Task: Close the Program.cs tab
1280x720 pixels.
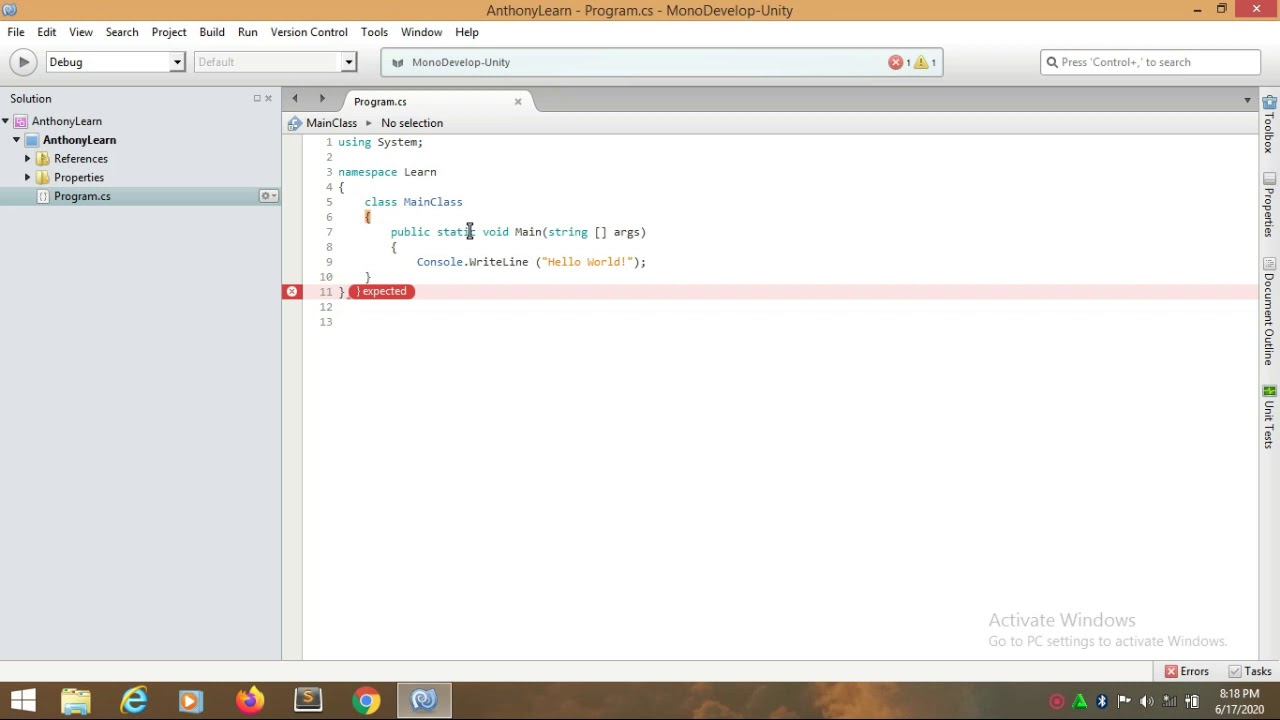Action: (518, 101)
